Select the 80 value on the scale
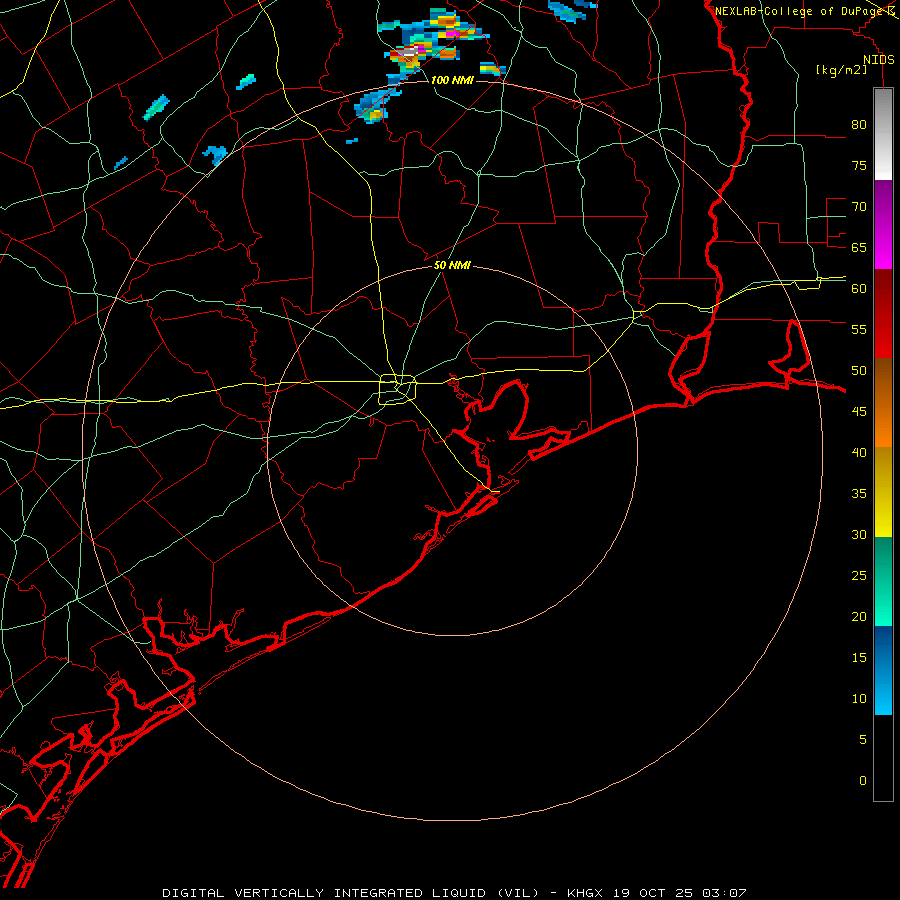This screenshot has height=900, width=900. point(859,125)
